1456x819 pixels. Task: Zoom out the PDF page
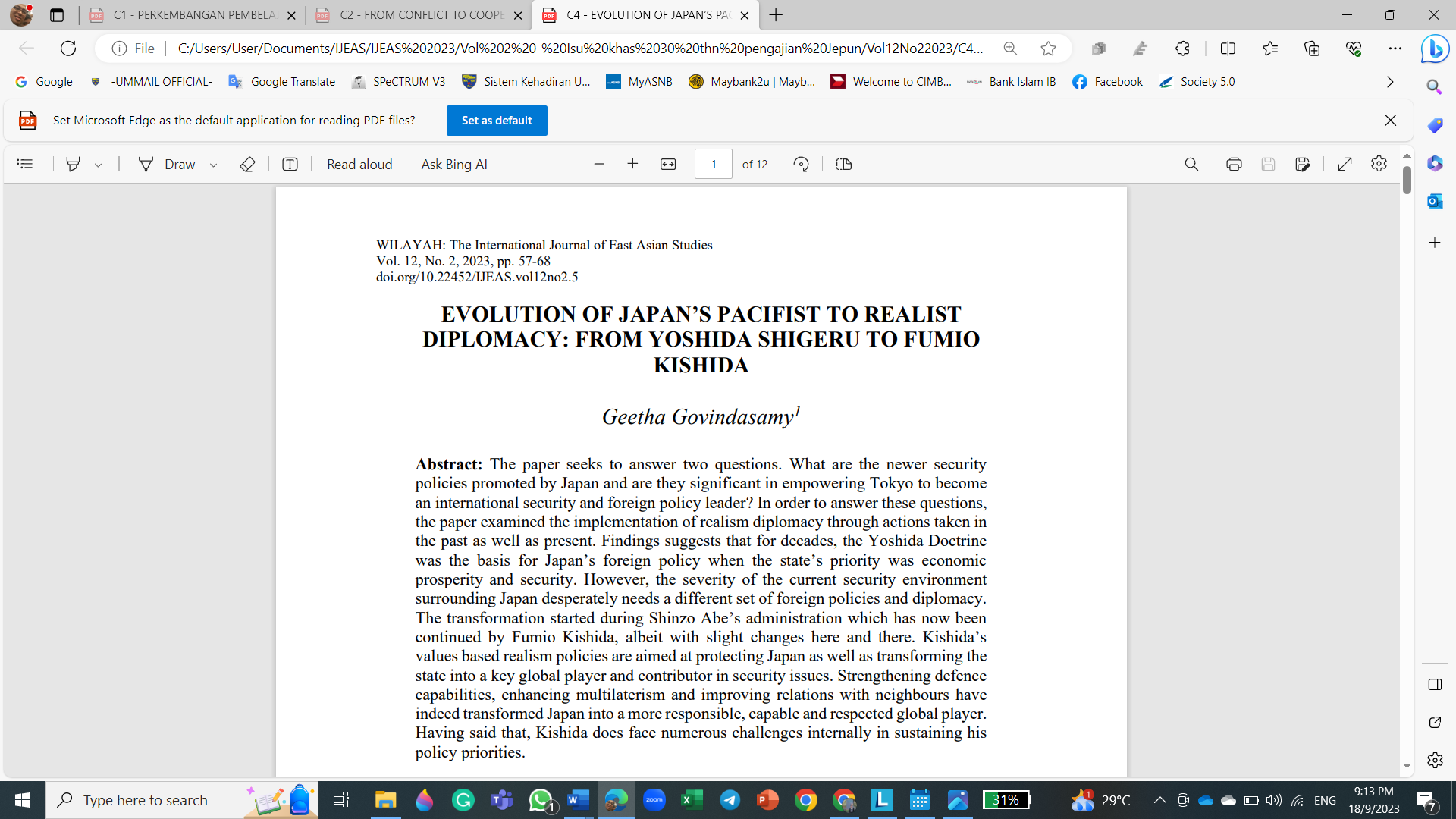[x=599, y=164]
